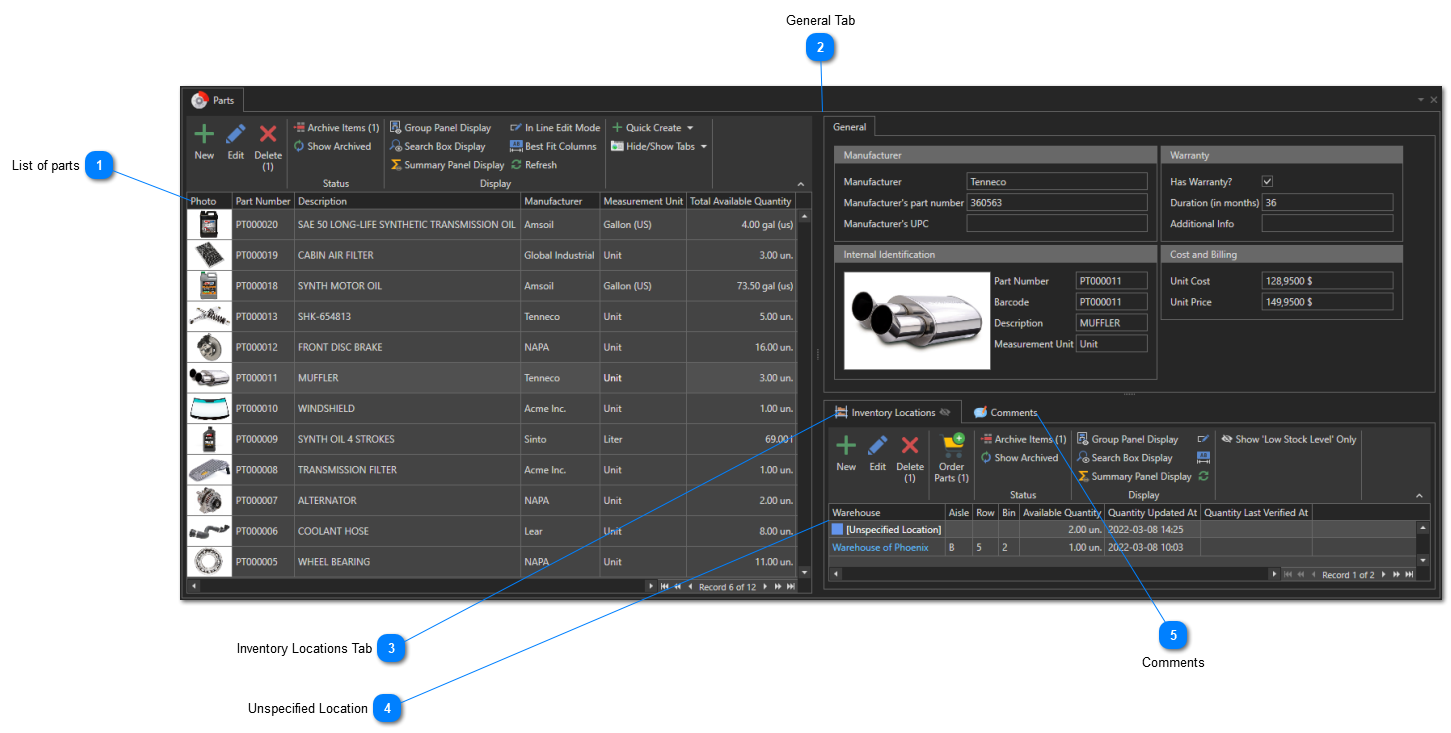Click Archive Items (1) in Parts toolbar
This screenshot has width=1451, height=733.
[x=336, y=128]
